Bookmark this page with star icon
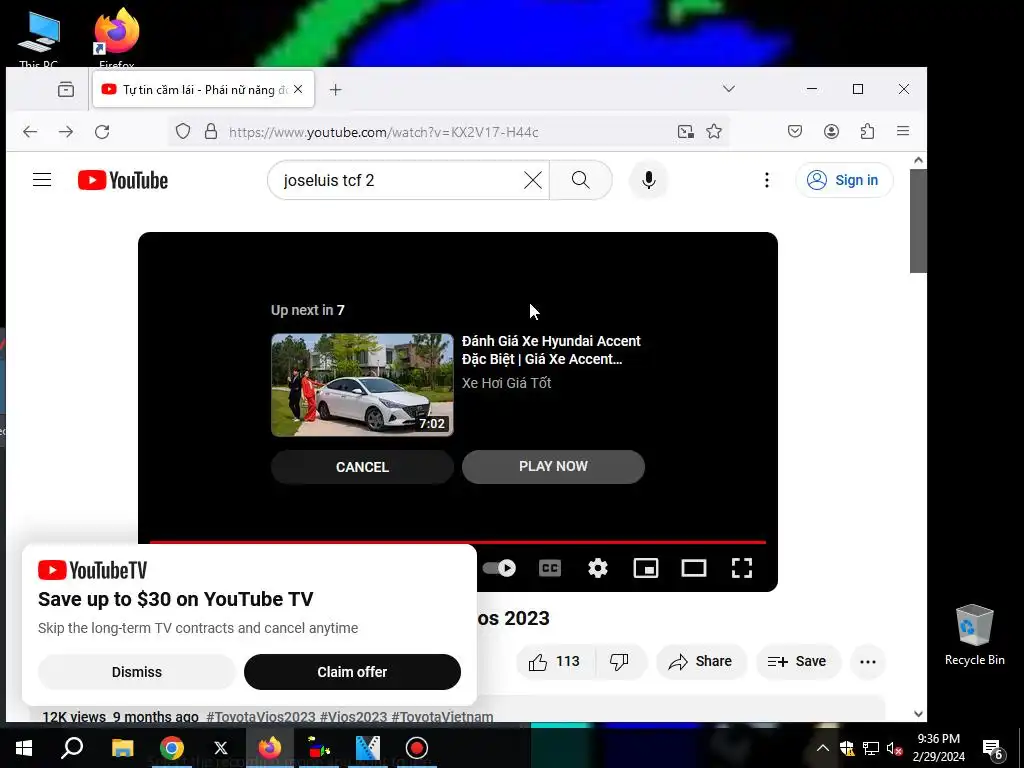The width and height of the screenshot is (1024, 768). click(x=714, y=131)
